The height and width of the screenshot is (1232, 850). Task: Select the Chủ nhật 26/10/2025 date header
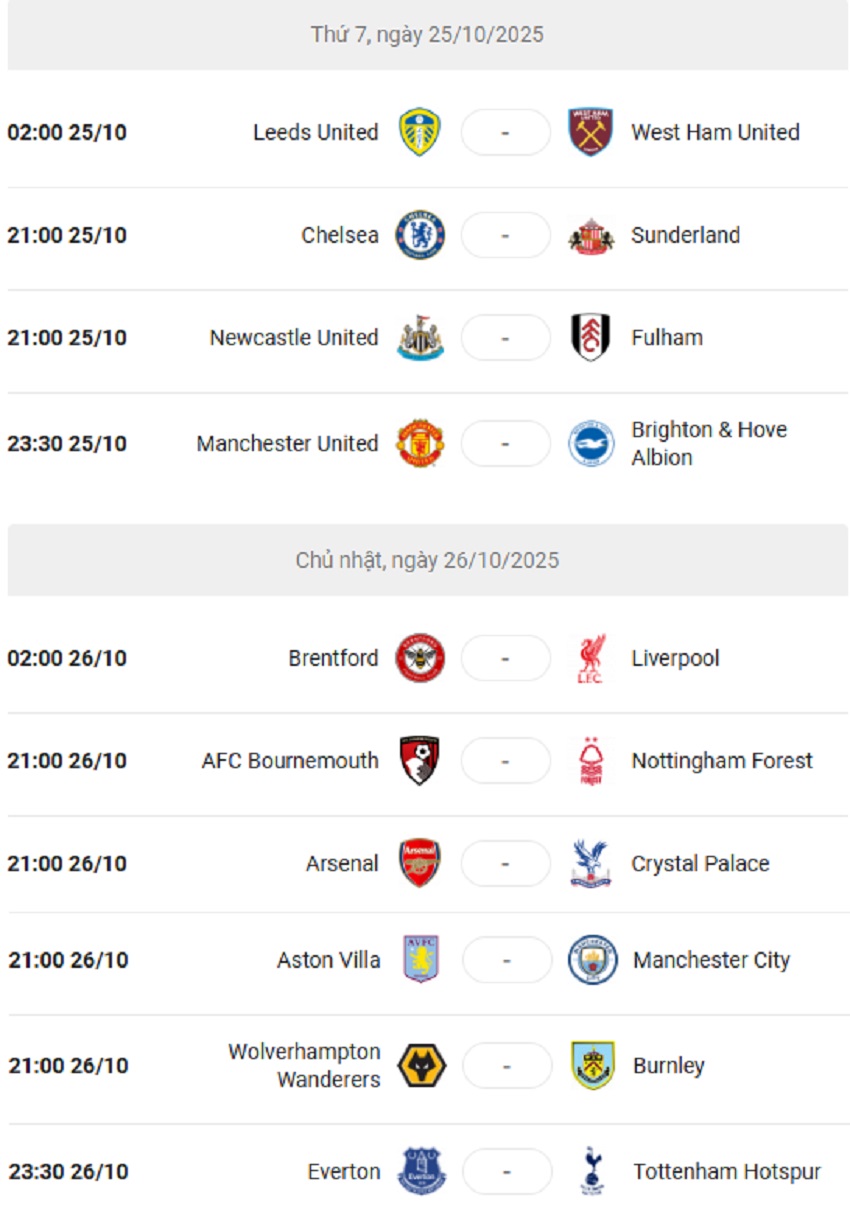(427, 560)
